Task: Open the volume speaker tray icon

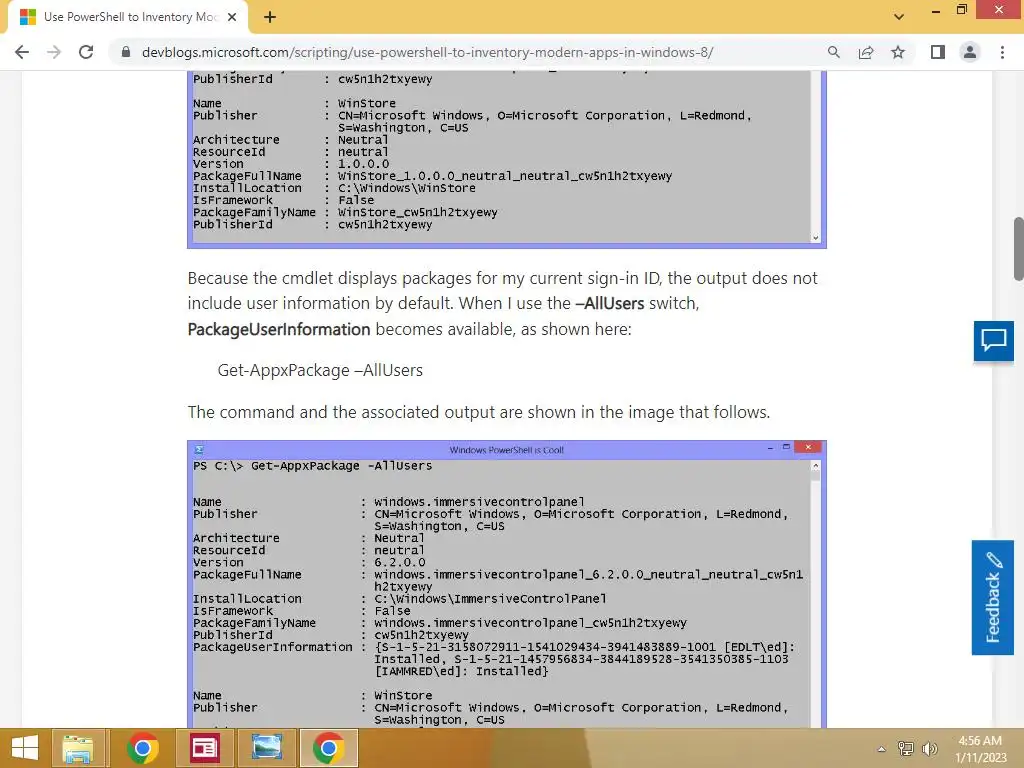Action: pyautogui.click(x=930, y=749)
